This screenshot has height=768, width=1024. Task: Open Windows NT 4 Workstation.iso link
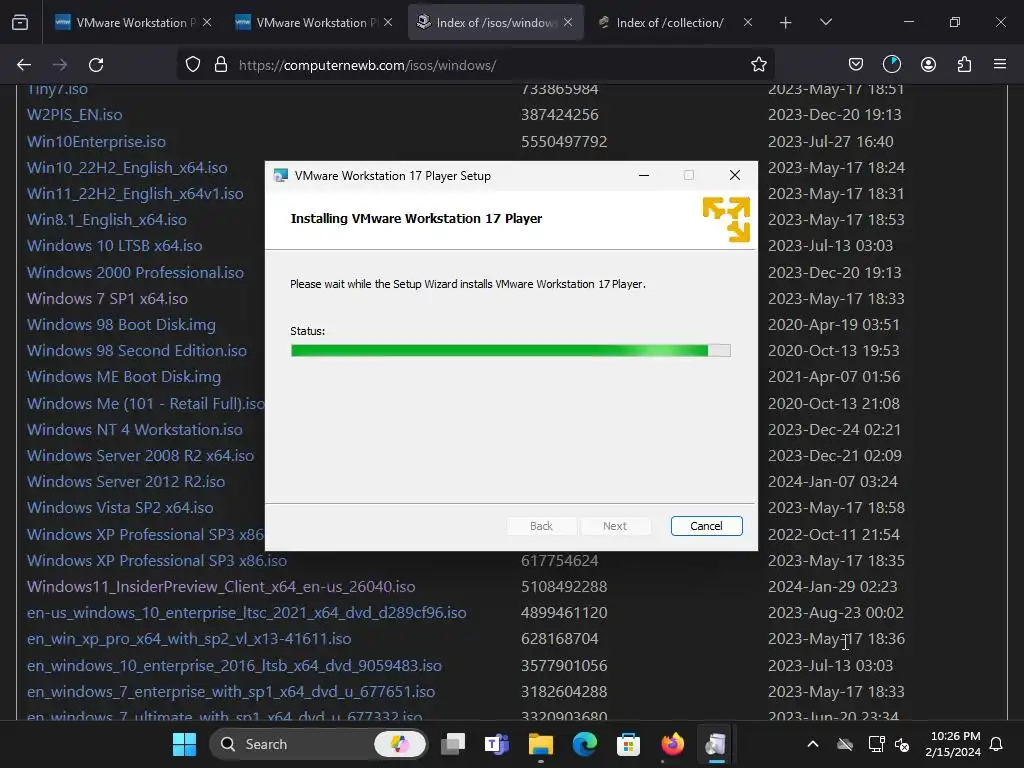coord(135,430)
